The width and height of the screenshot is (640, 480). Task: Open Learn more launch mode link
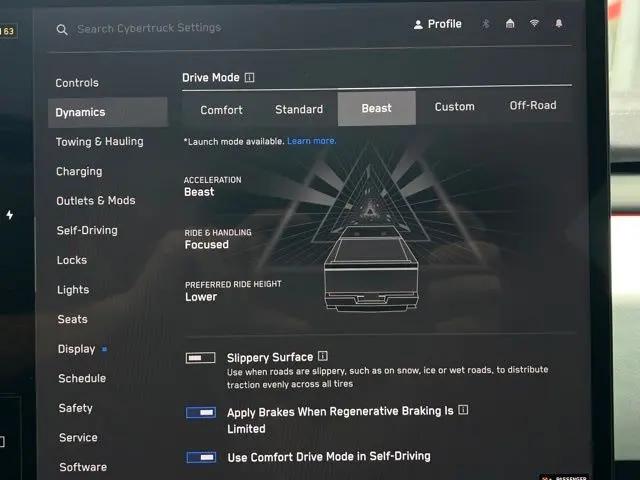[312, 141]
